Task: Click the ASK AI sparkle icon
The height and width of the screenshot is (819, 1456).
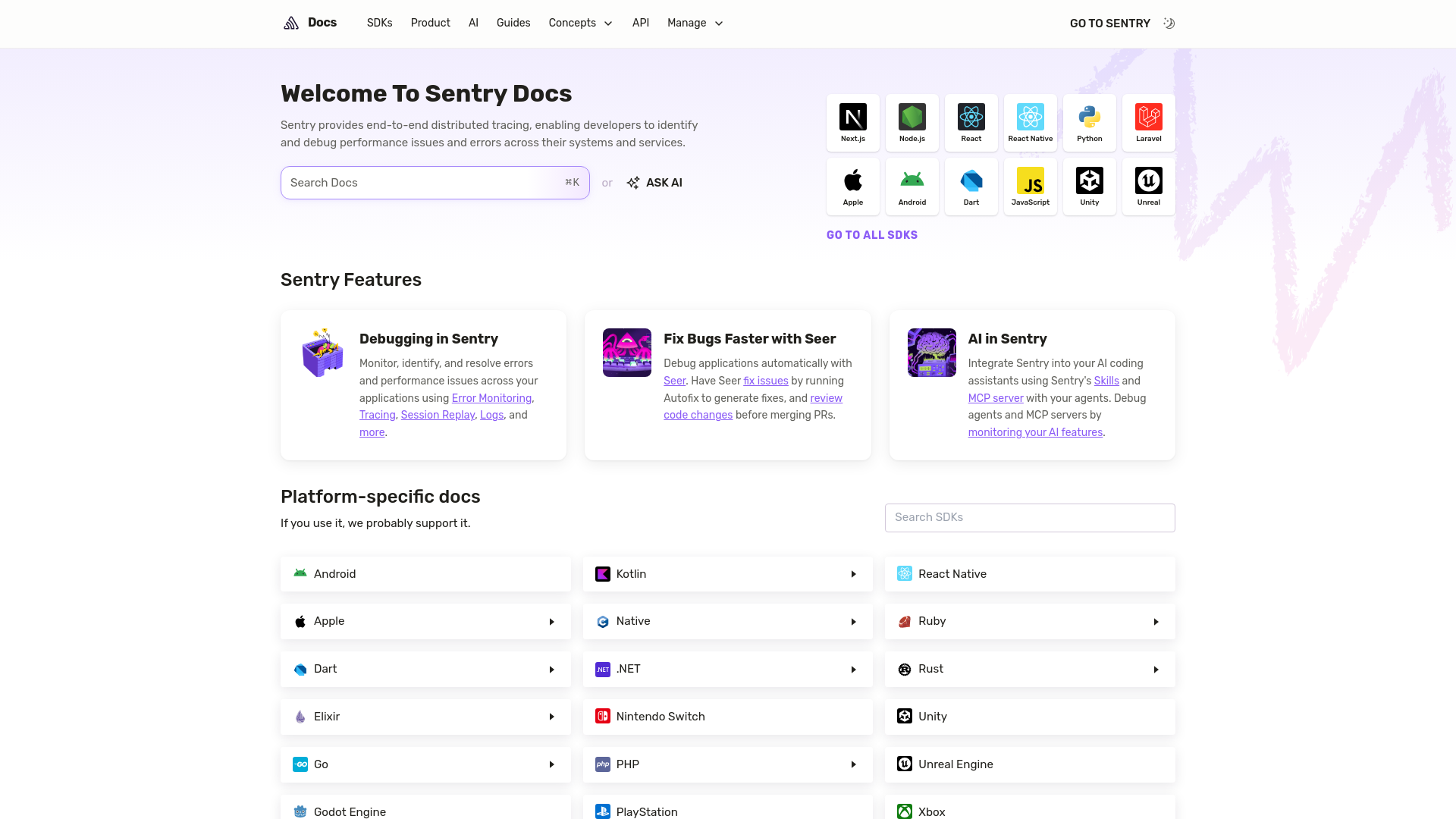Action: click(633, 183)
